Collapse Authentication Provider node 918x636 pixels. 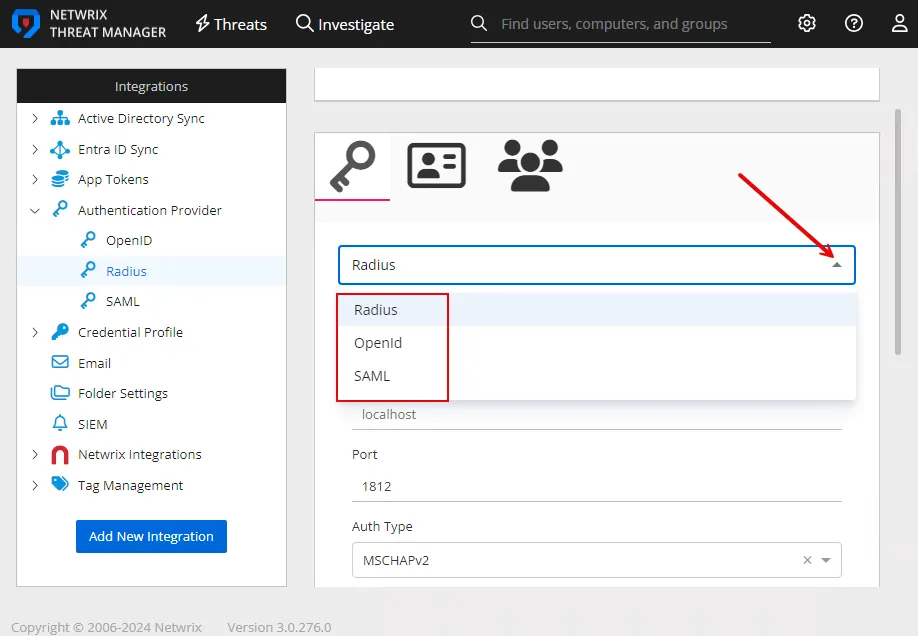coord(35,210)
